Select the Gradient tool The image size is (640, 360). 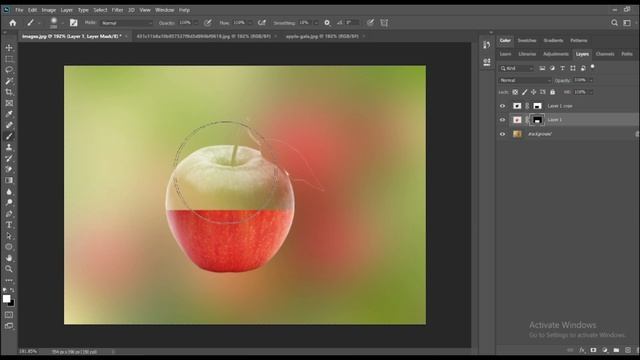click(x=9, y=180)
